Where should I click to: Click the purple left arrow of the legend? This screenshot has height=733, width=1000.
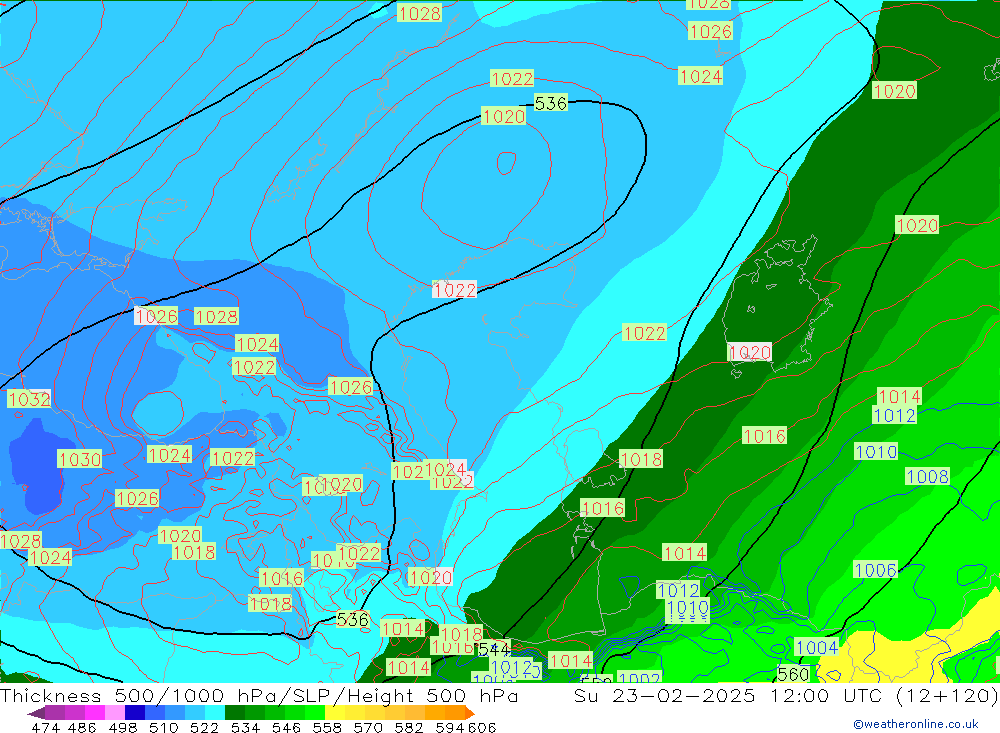click(x=36, y=713)
